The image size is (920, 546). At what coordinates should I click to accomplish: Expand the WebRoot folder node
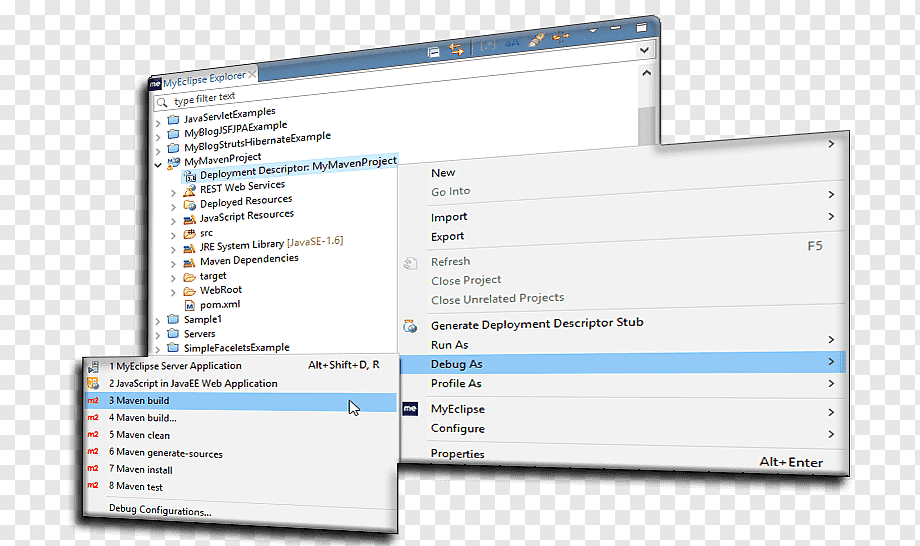[173, 292]
